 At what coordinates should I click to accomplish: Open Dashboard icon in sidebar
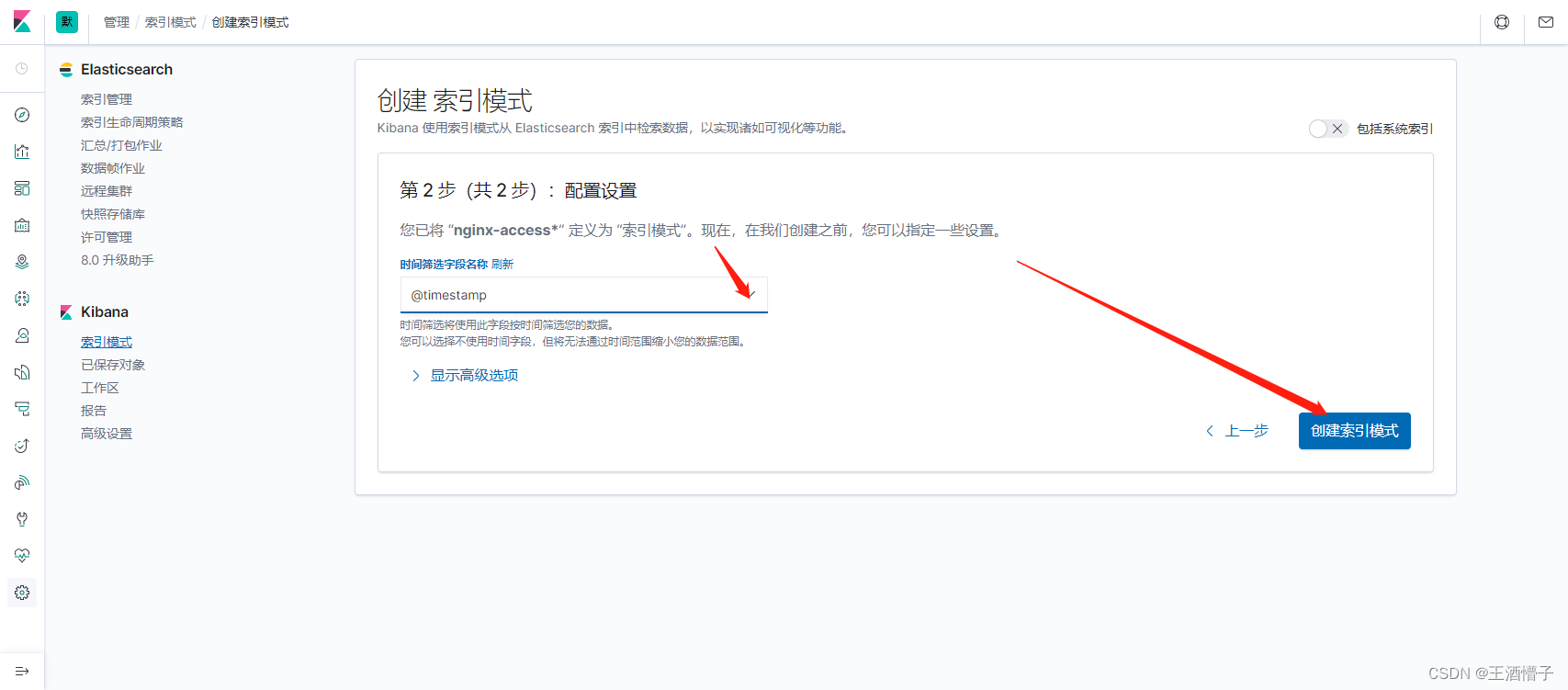tap(22, 188)
